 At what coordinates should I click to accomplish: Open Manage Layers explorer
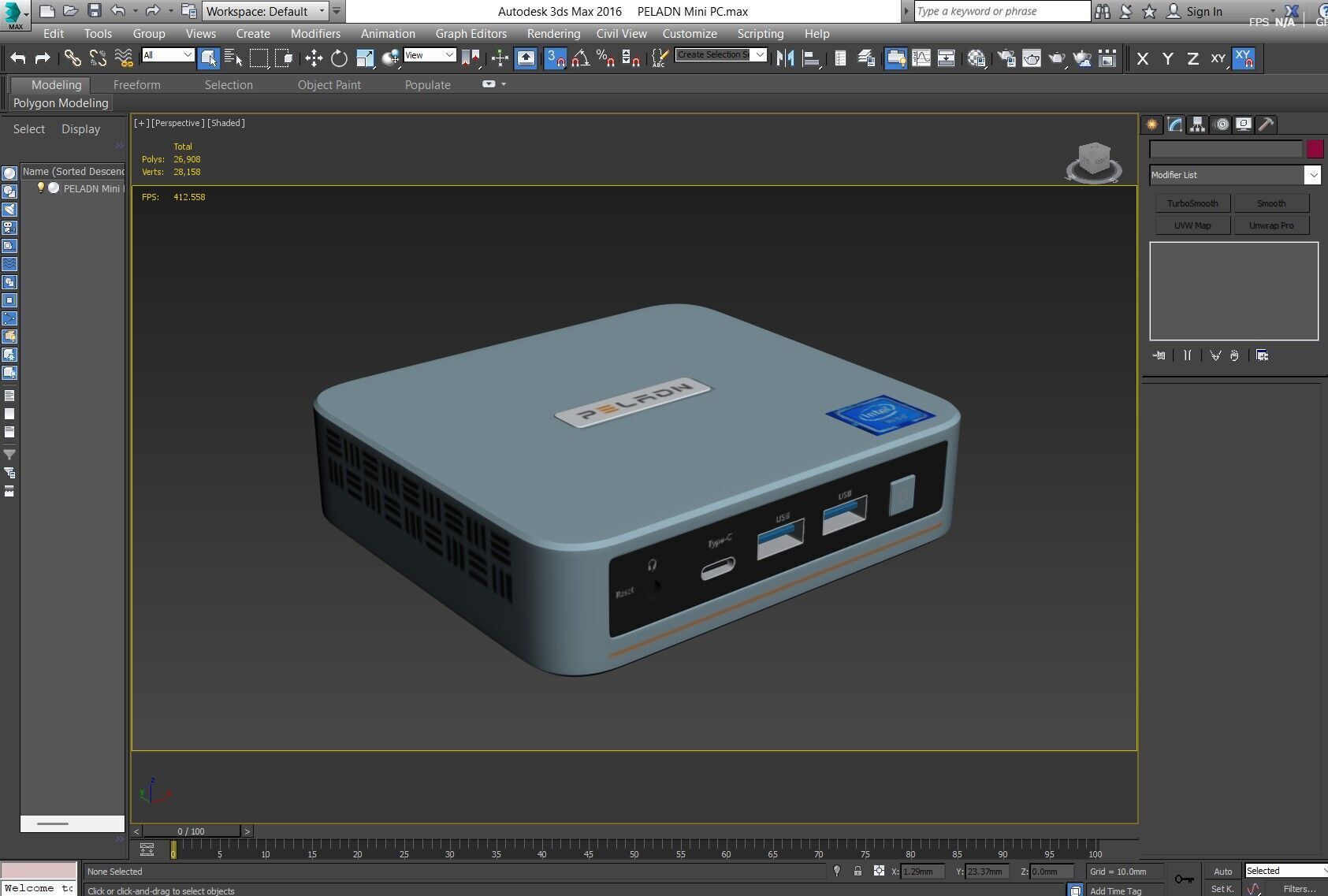click(x=865, y=58)
